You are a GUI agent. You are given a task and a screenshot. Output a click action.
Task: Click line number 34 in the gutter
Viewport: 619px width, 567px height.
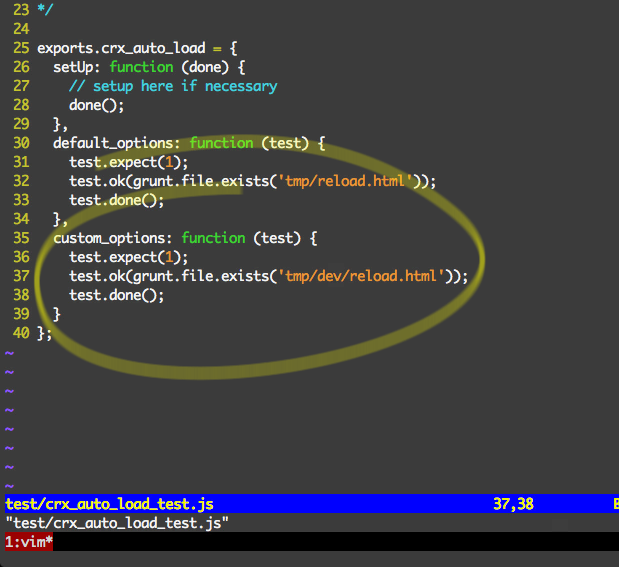point(21,219)
